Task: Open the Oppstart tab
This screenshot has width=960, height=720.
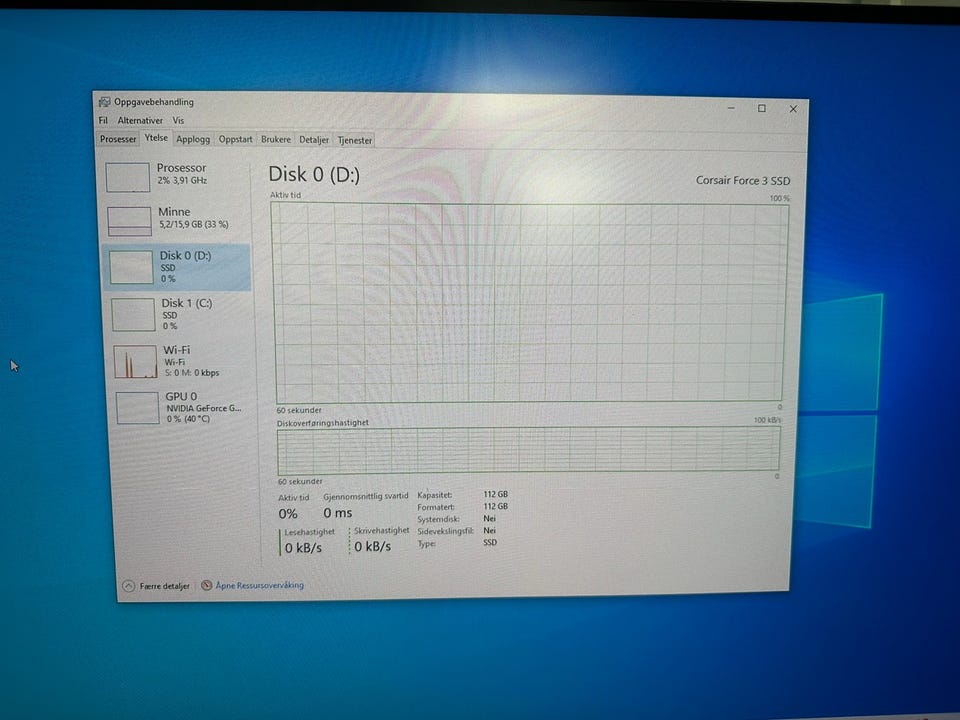Action: click(236, 140)
